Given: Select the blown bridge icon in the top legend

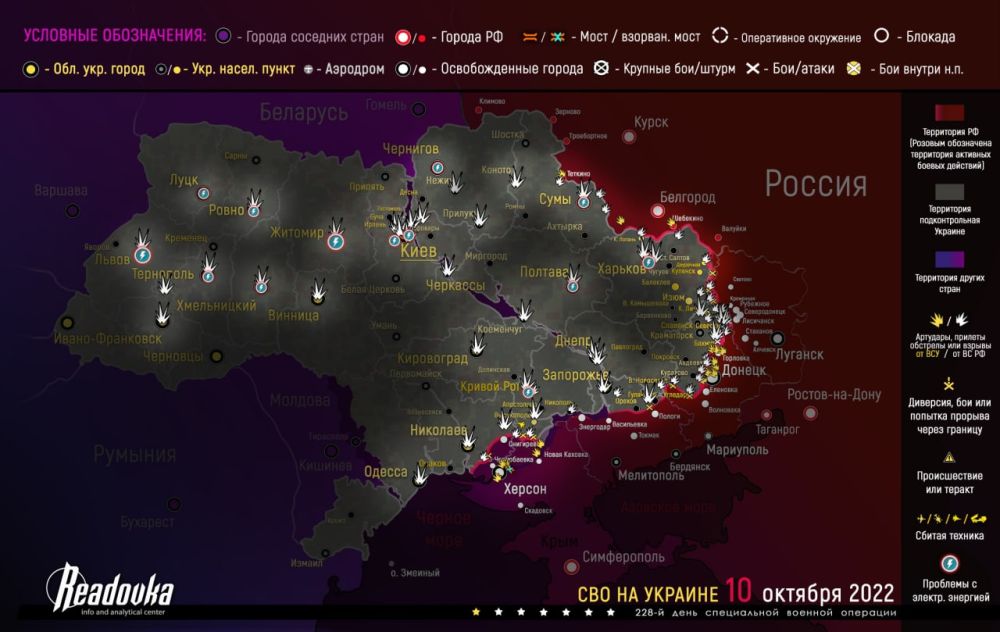Looking at the screenshot, I should tap(555, 35).
